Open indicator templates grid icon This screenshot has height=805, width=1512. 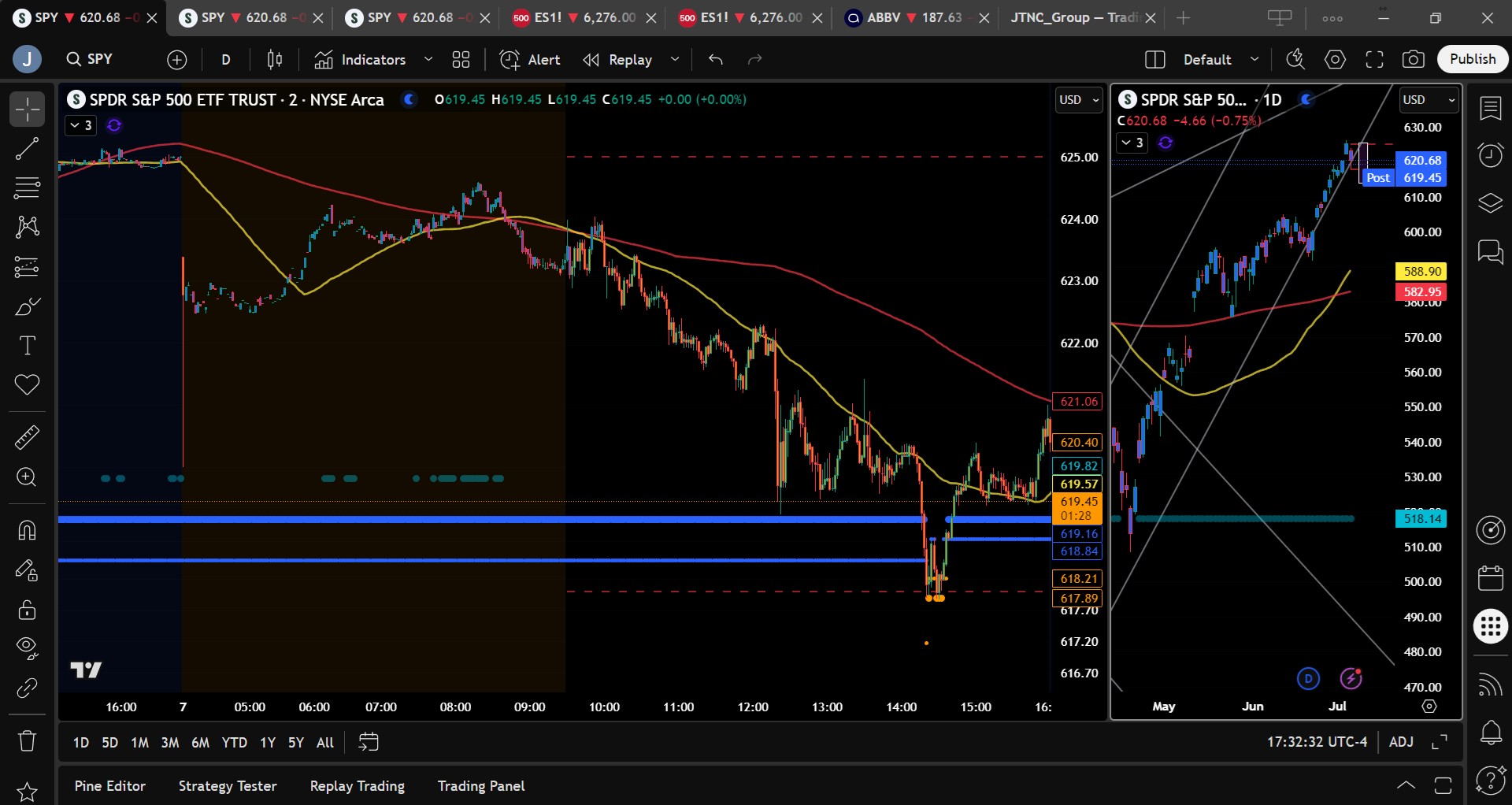[x=461, y=59]
